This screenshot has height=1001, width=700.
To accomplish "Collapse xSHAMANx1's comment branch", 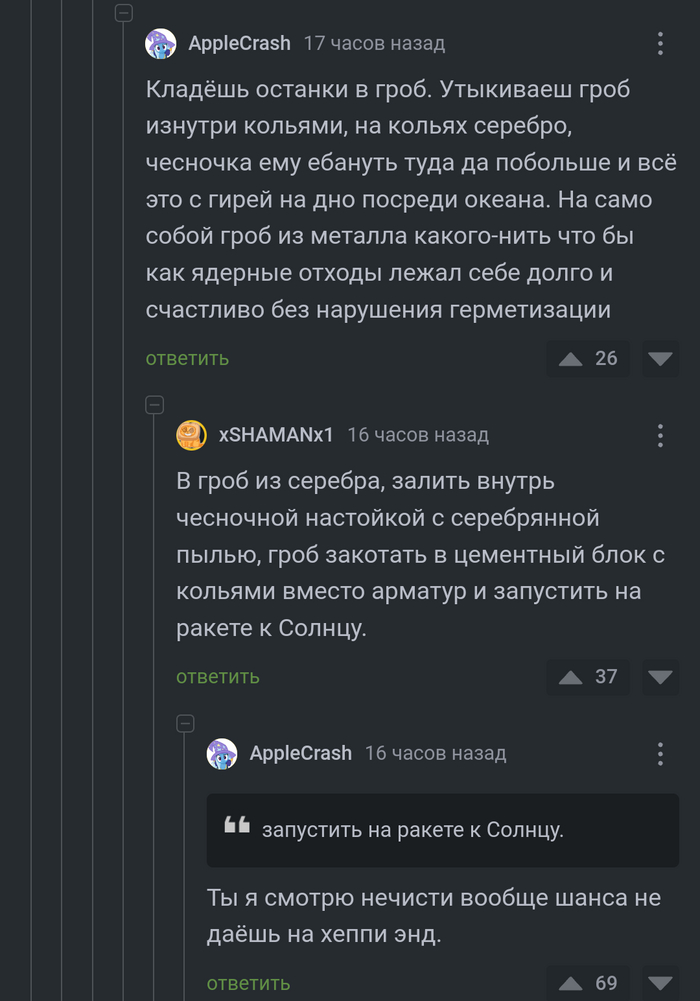I will pos(154,405).
